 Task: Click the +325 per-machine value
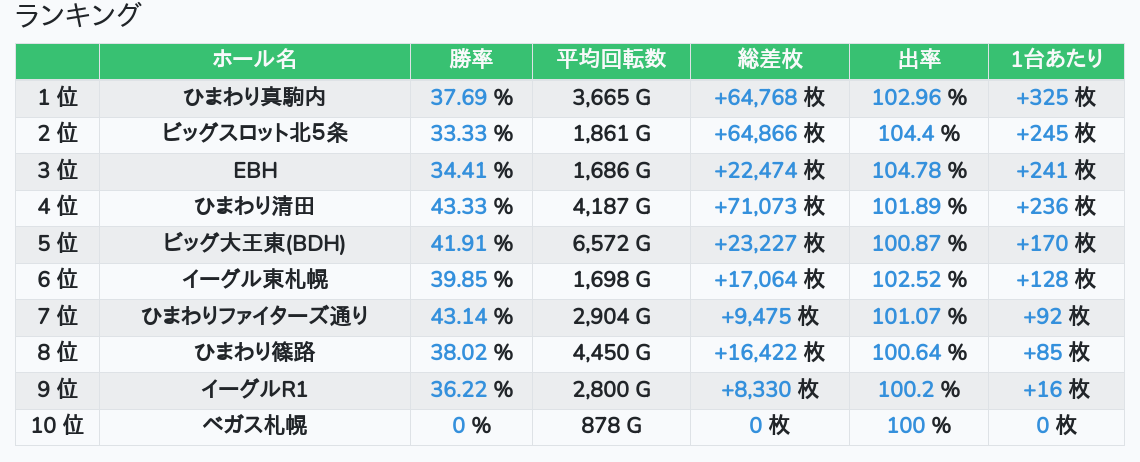1042,98
